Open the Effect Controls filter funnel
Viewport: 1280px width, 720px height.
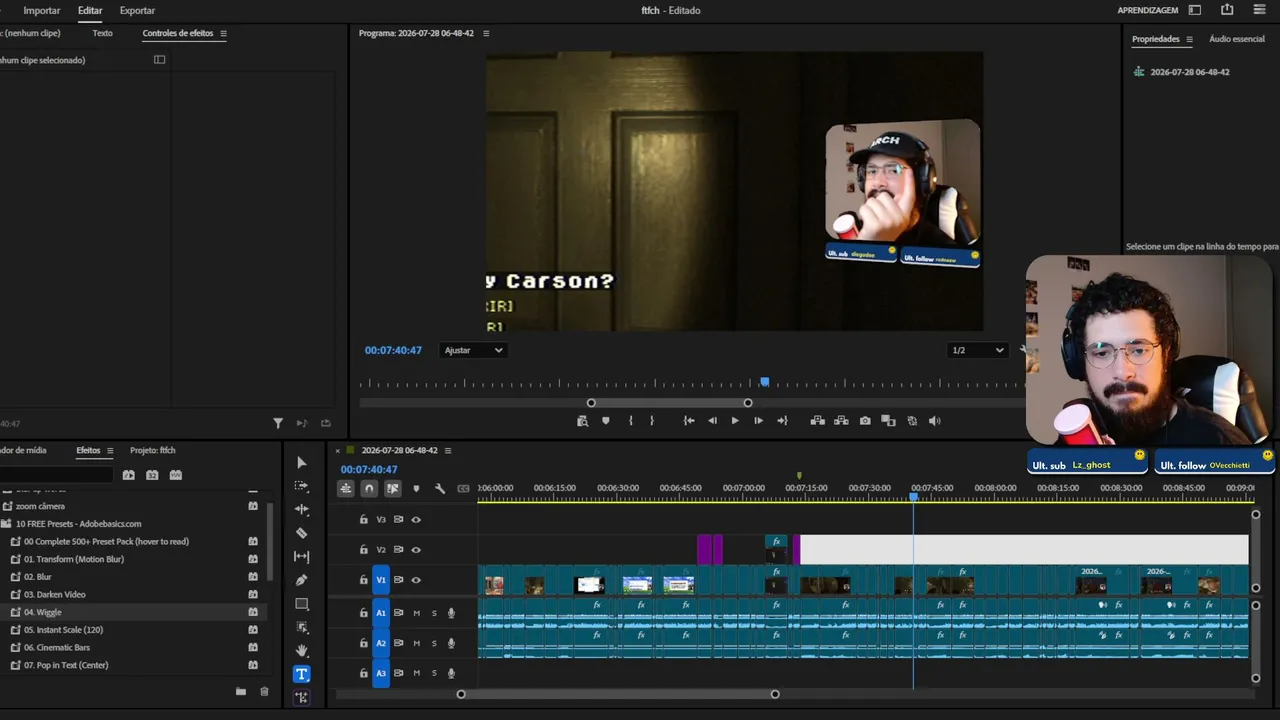tap(278, 424)
